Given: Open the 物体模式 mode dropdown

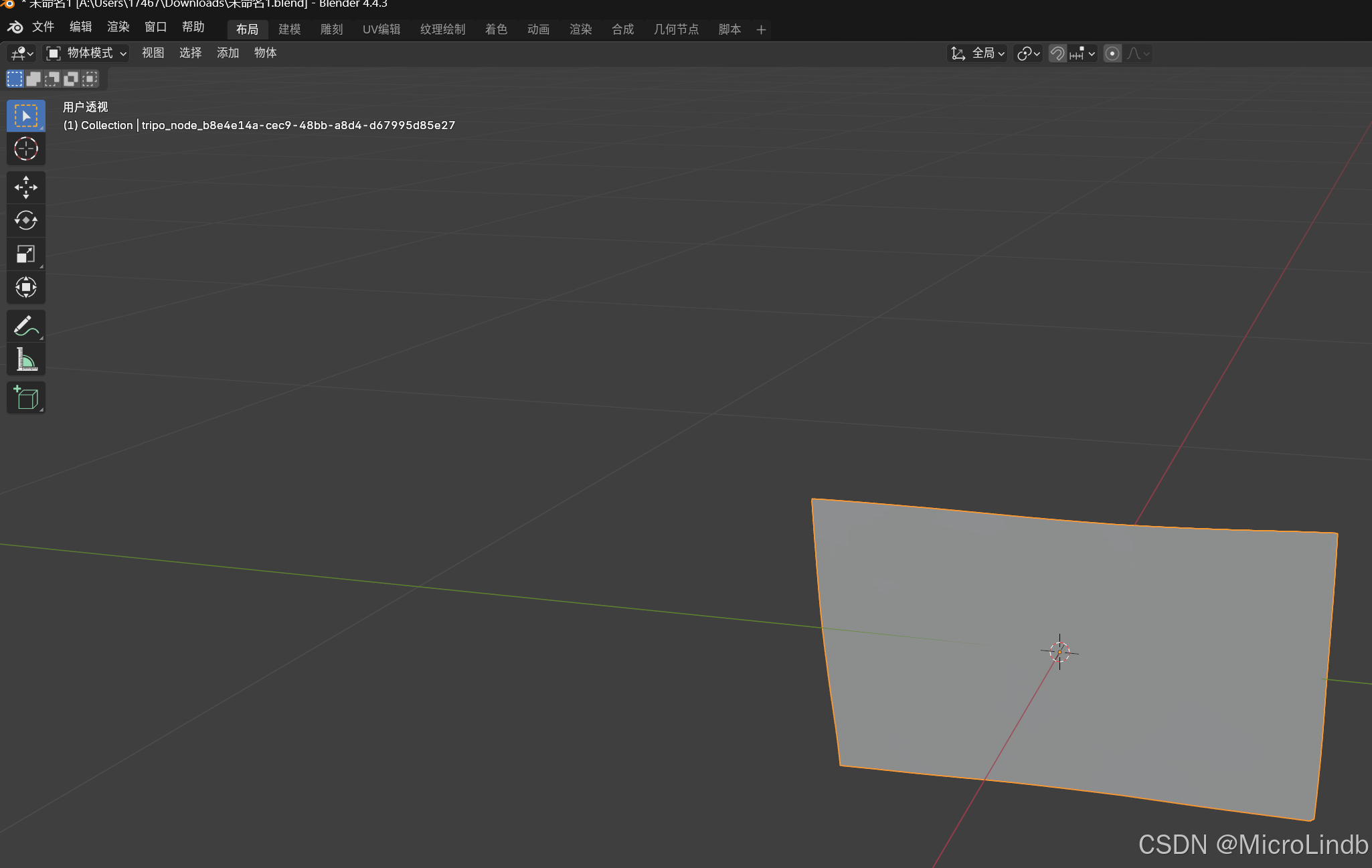Looking at the screenshot, I should click(x=86, y=54).
